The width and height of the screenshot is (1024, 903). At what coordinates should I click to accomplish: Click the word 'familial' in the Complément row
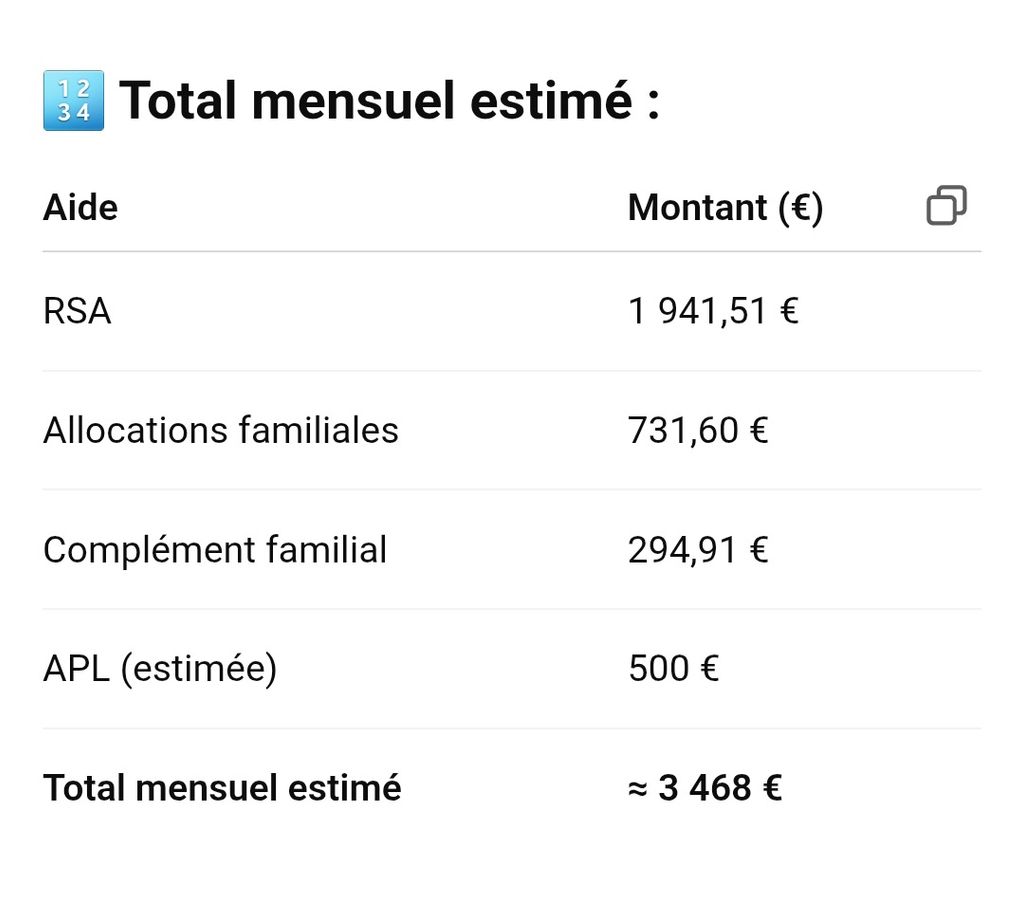coord(326,549)
